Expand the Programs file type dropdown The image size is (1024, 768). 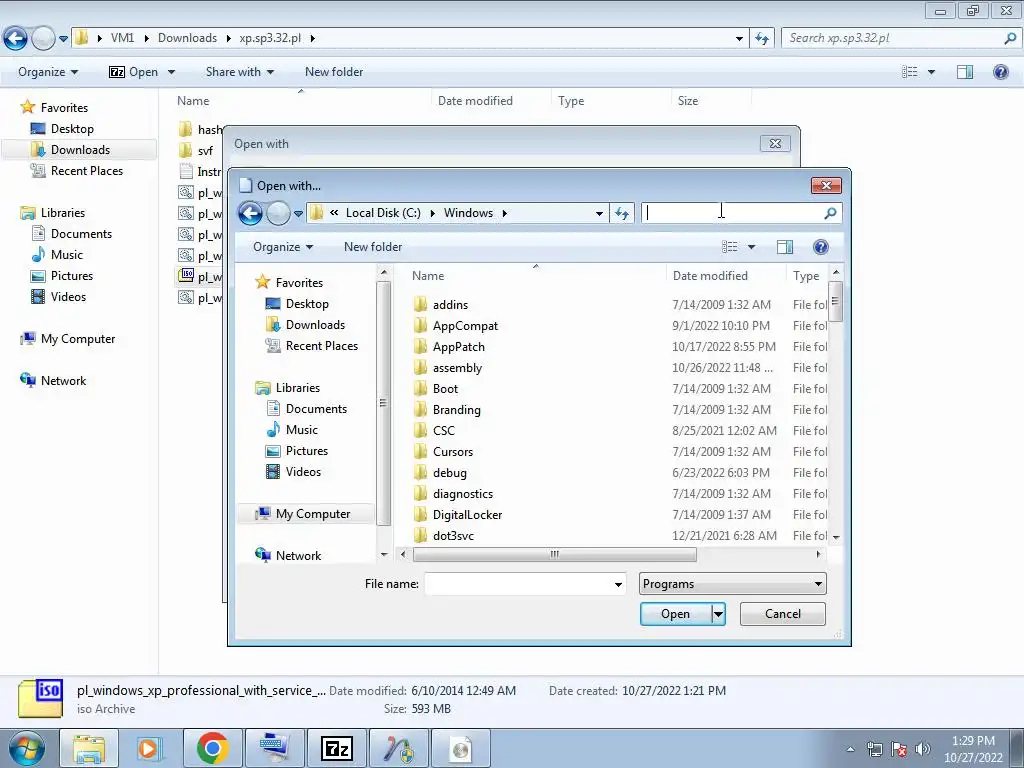point(818,584)
